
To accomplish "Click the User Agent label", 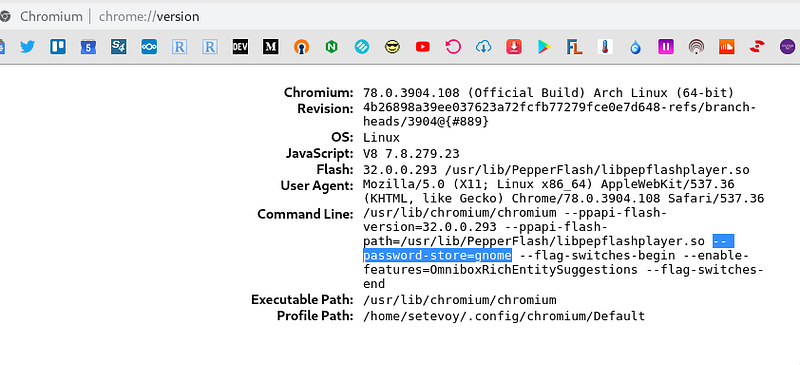I will 317,185.
